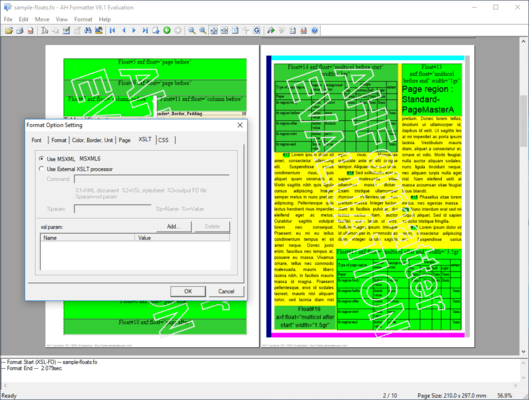
Task: Jump to last page arrow icon
Action: click(145, 31)
